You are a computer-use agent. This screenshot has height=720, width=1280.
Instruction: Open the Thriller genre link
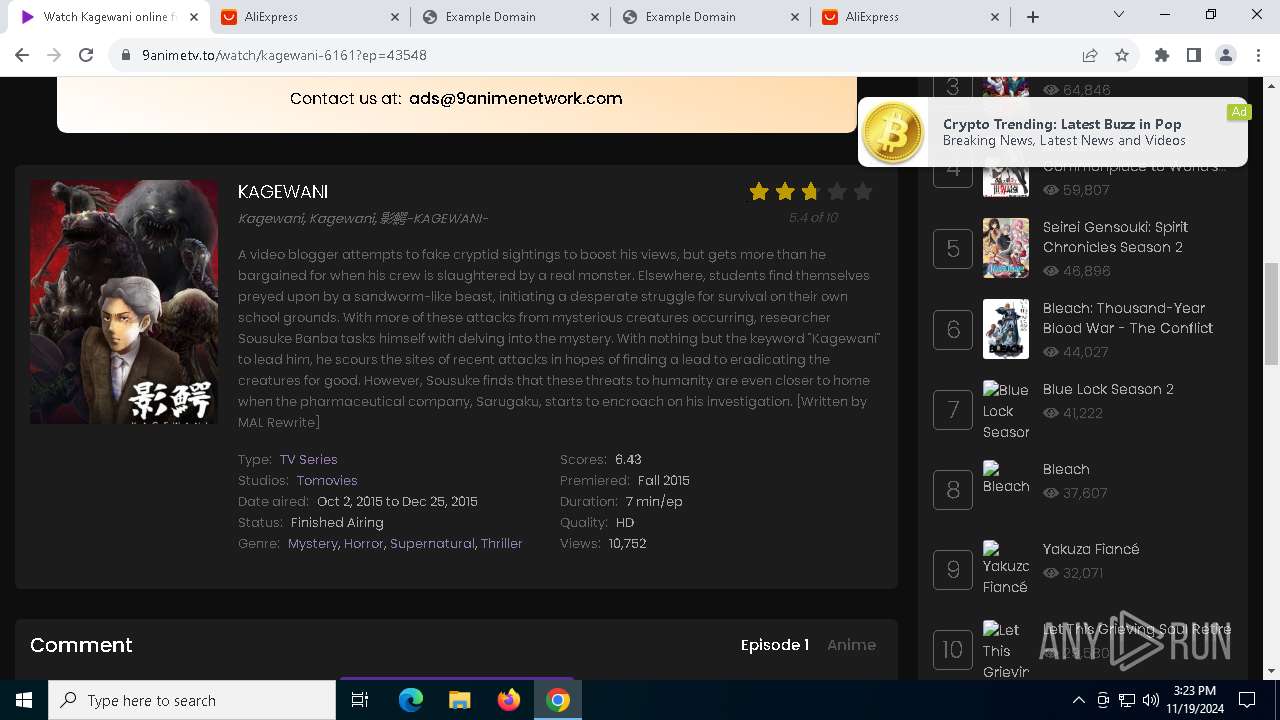click(x=502, y=543)
